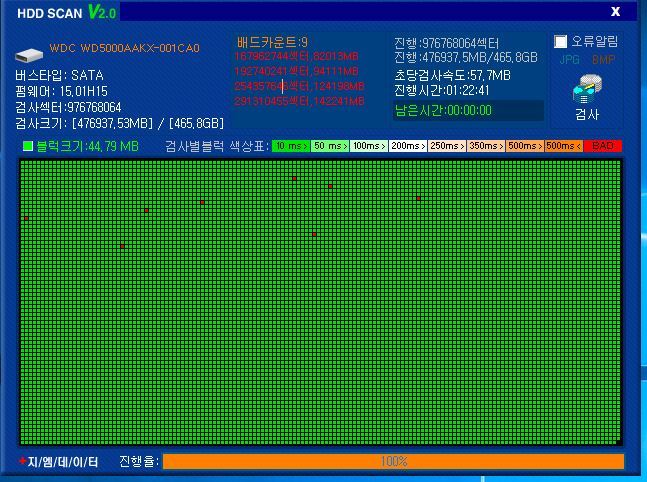This screenshot has height=482, width=647.
Task: Click the 진행율 label
Action: [x=139, y=461]
